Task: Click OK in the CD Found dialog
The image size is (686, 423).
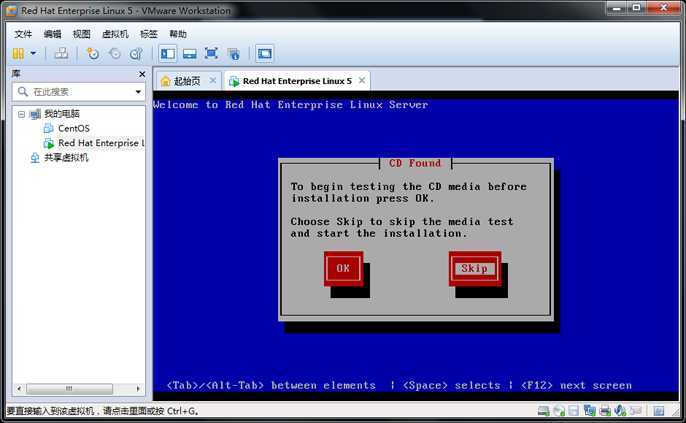Action: 343,268
